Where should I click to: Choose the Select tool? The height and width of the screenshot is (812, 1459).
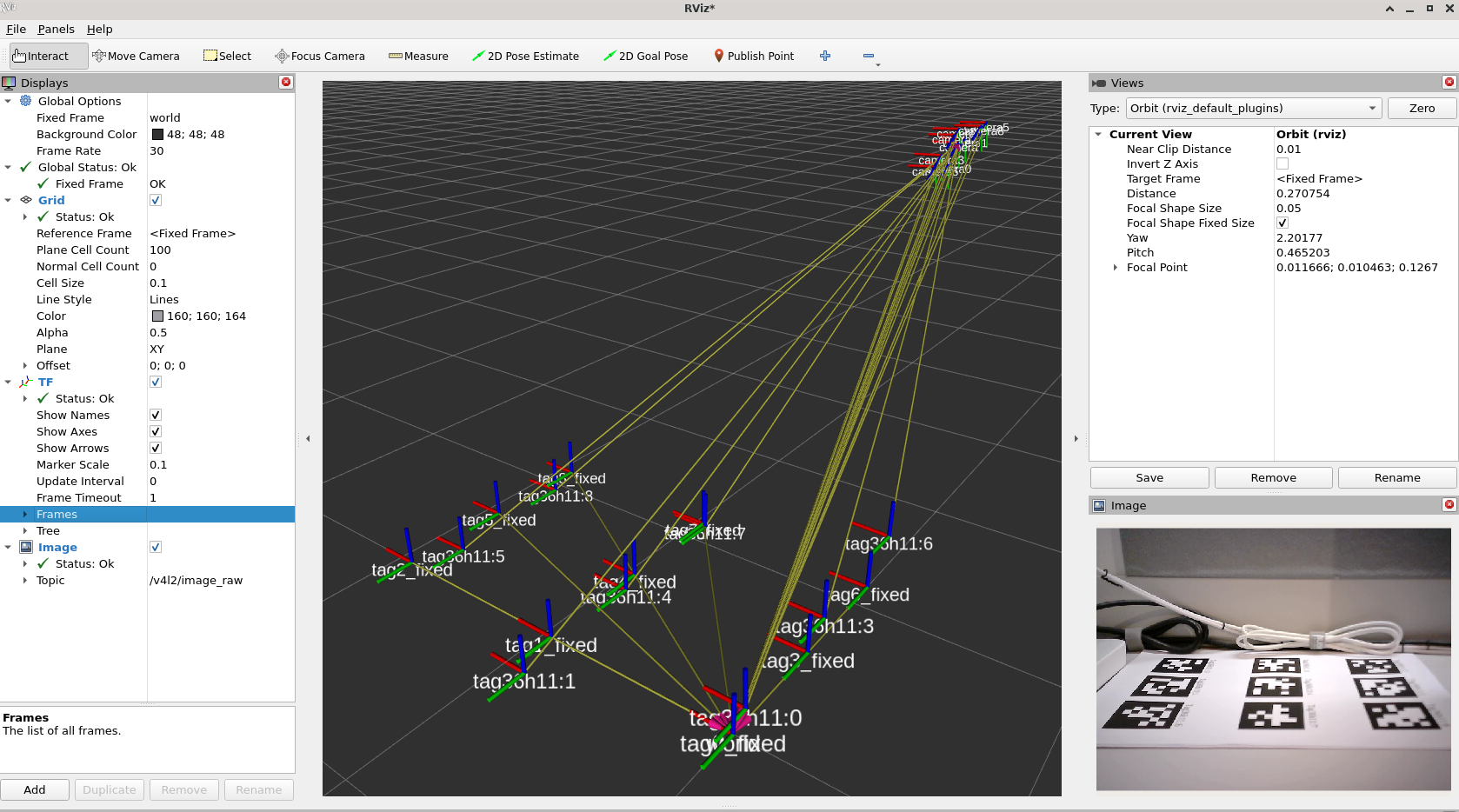pyautogui.click(x=227, y=56)
